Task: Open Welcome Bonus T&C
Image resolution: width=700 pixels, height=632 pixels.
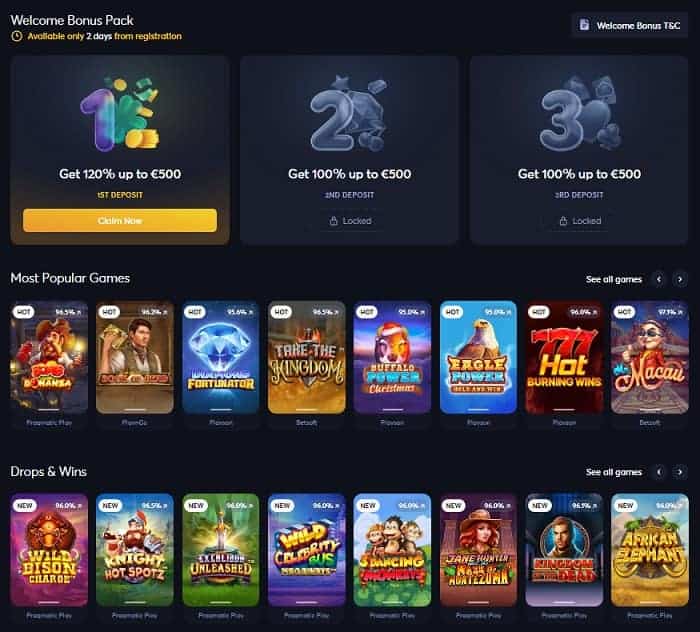Action: (x=630, y=25)
